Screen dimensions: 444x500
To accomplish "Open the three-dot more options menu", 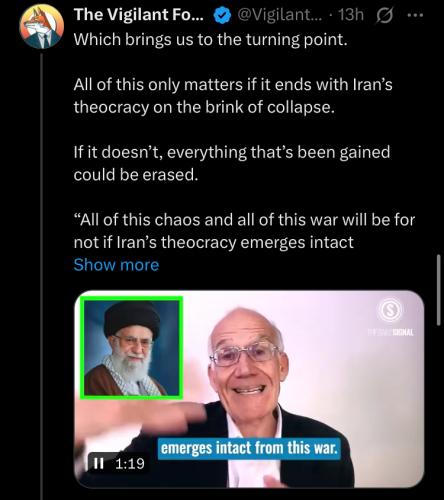I will tap(415, 15).
